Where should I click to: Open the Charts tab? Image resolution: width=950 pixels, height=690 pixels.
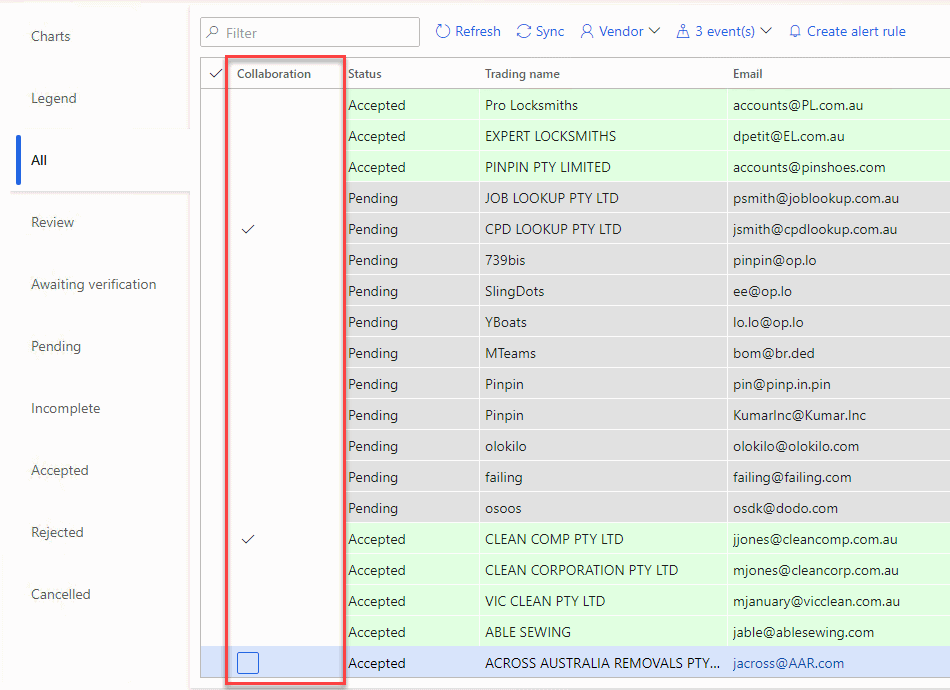pos(51,36)
